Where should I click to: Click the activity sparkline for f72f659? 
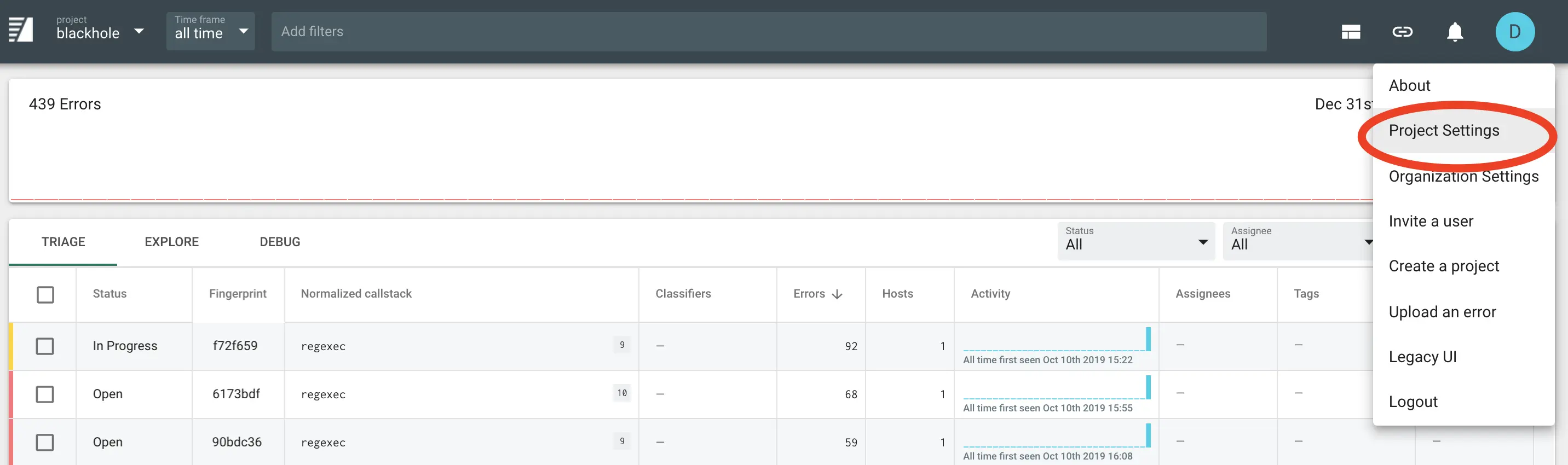point(1056,340)
